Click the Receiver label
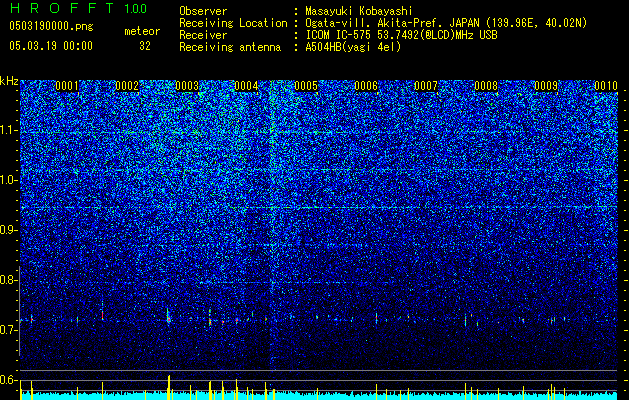 point(203,35)
